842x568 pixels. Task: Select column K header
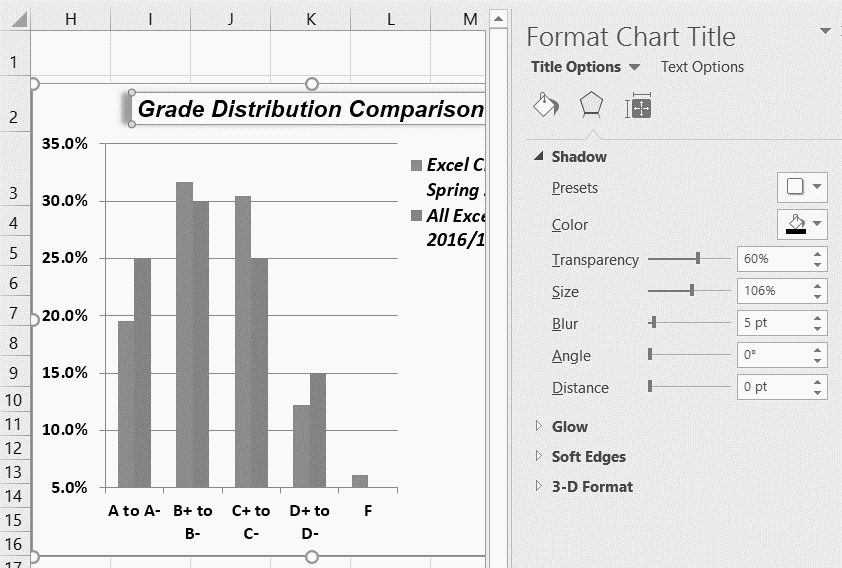point(310,19)
